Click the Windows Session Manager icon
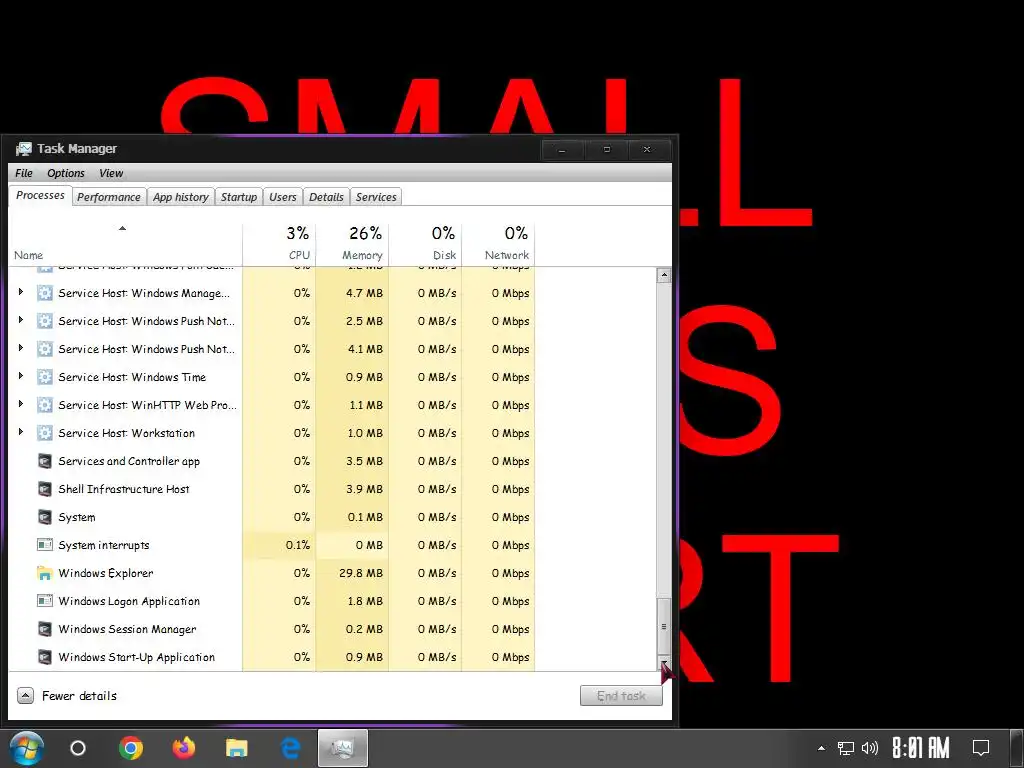Image resolution: width=1024 pixels, height=768 pixels. click(44, 630)
